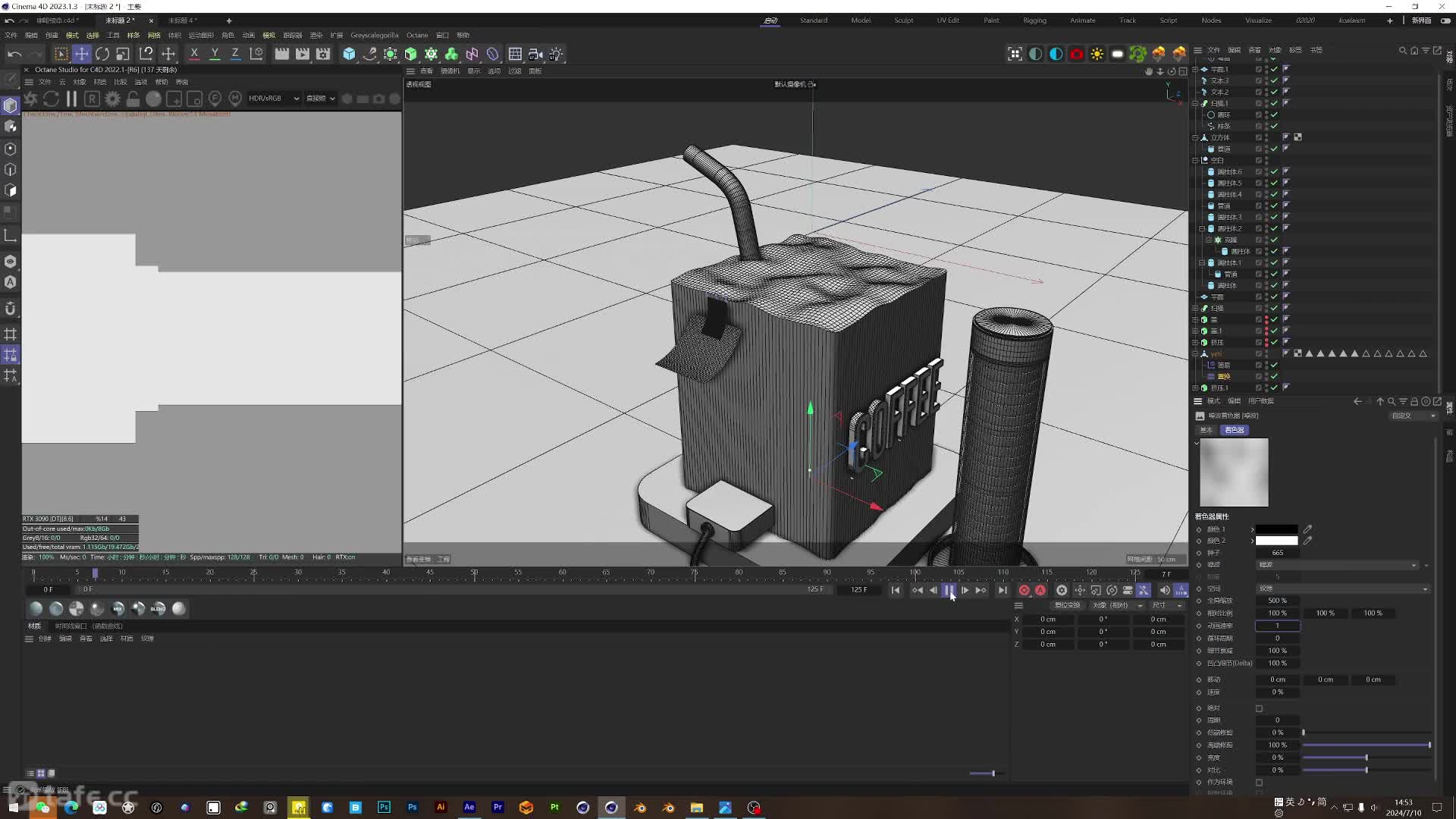Click the camera object icon
1456x819 pixels.
535,54
